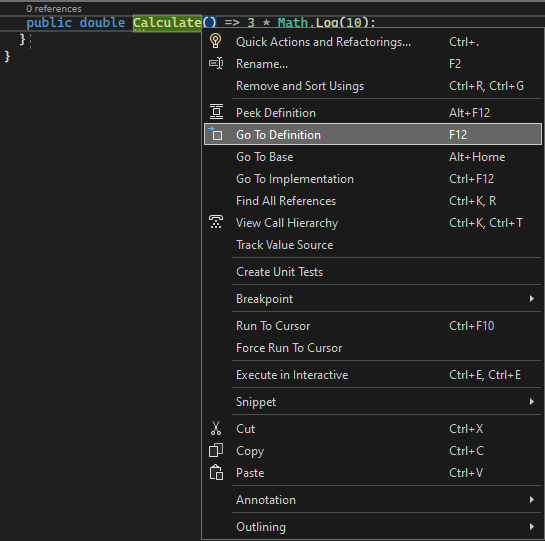Image resolution: width=545 pixels, height=541 pixels.
Task: Select Go To Base
Action: 373,157
